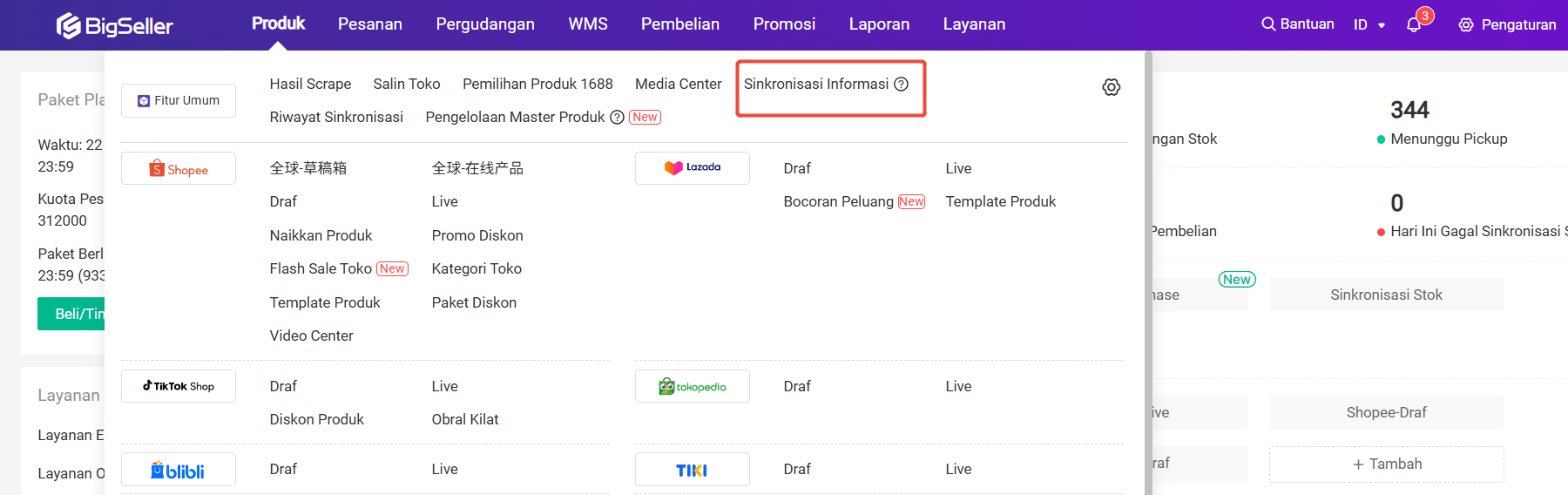Select the Shopee platform logo
The width and height of the screenshot is (1568, 495).
pyautogui.click(x=179, y=169)
